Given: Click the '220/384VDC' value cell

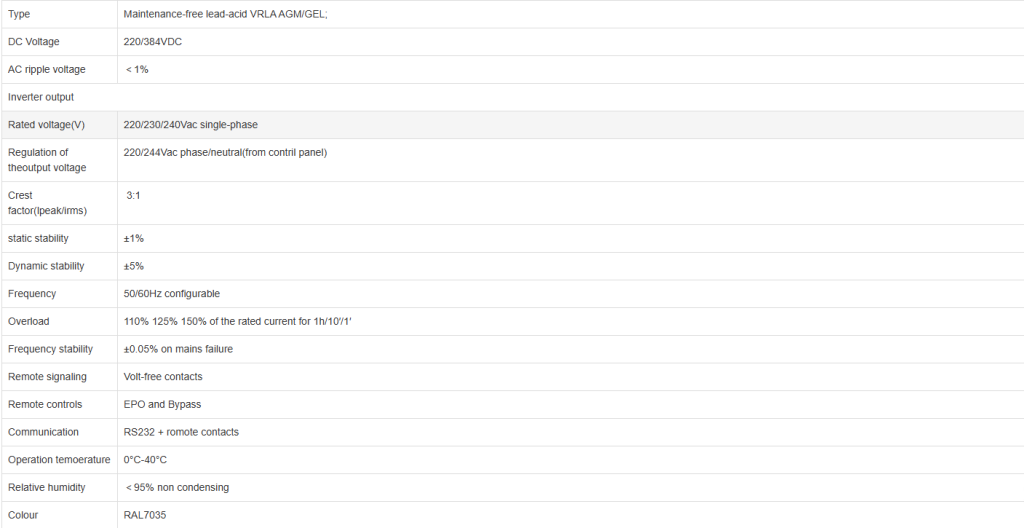Looking at the screenshot, I should [152, 42].
